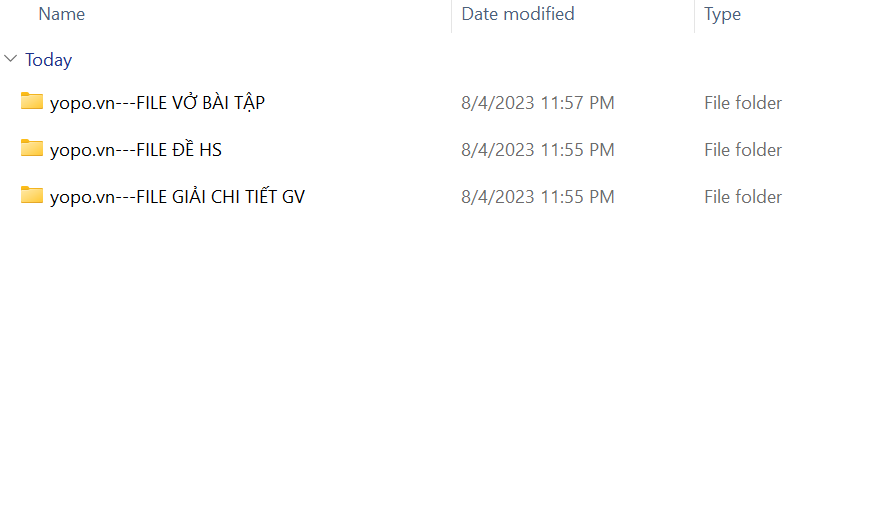
Task: Collapse the Today group chevron
Action: (11, 58)
